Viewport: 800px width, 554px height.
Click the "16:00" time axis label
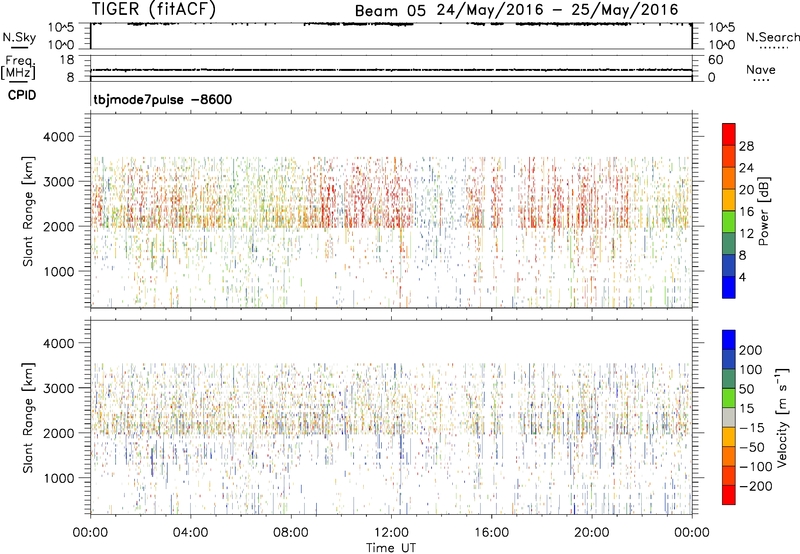[x=491, y=533]
